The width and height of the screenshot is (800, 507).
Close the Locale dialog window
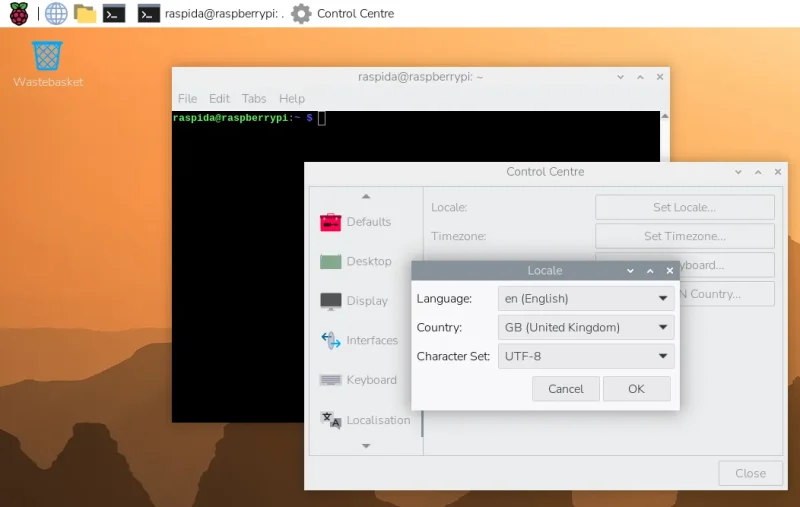(670, 271)
